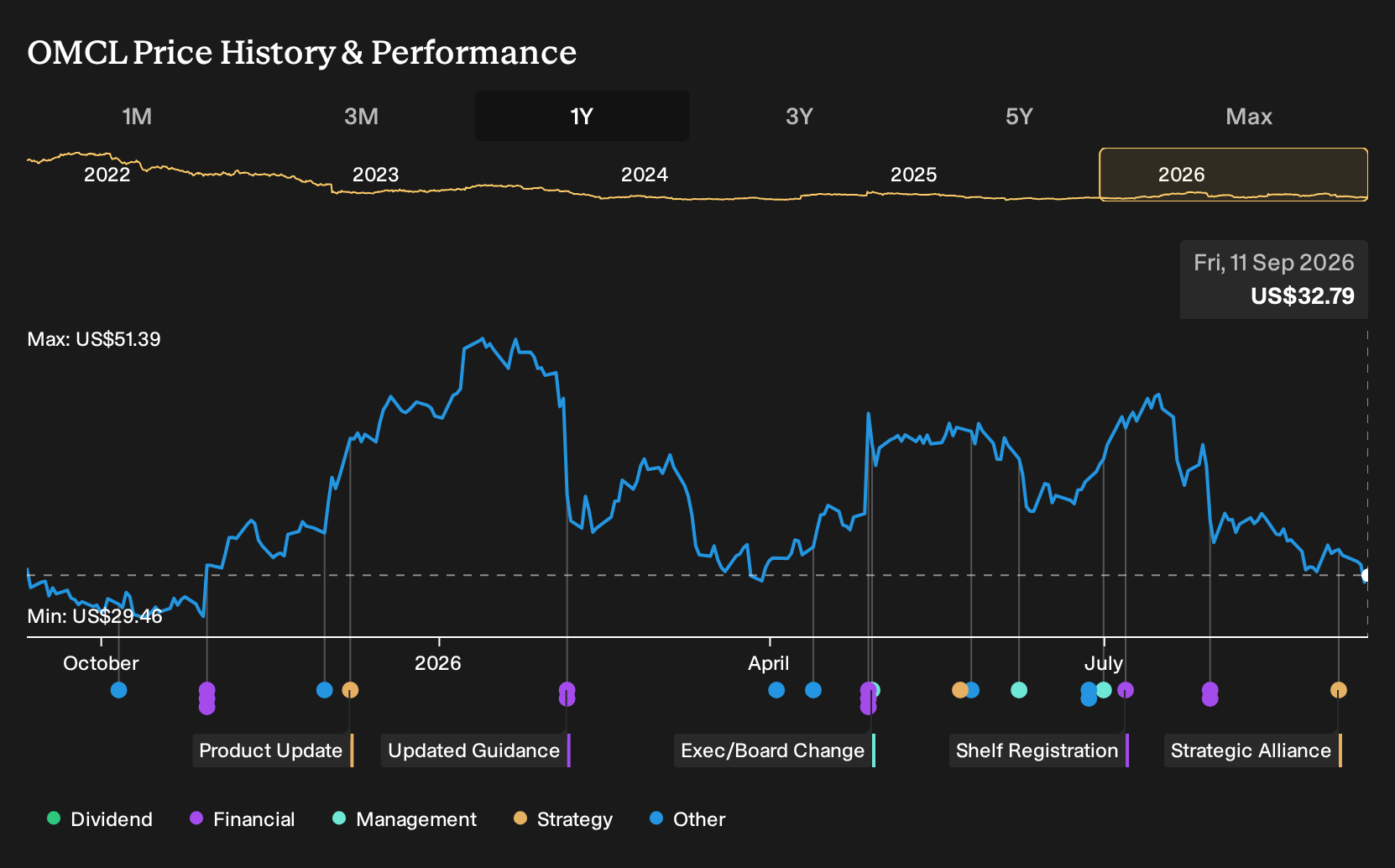The height and width of the screenshot is (868, 1395).
Task: Open the Strategic Alliance event label
Action: click(x=1253, y=750)
